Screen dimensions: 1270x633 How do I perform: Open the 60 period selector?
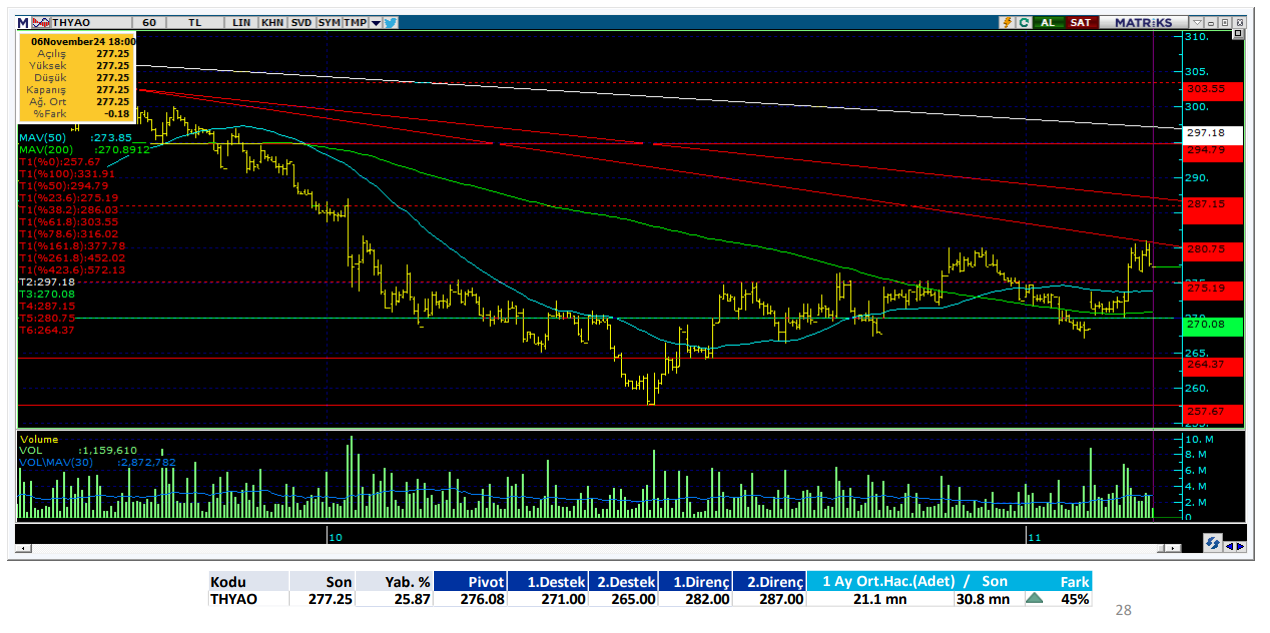coord(149,22)
